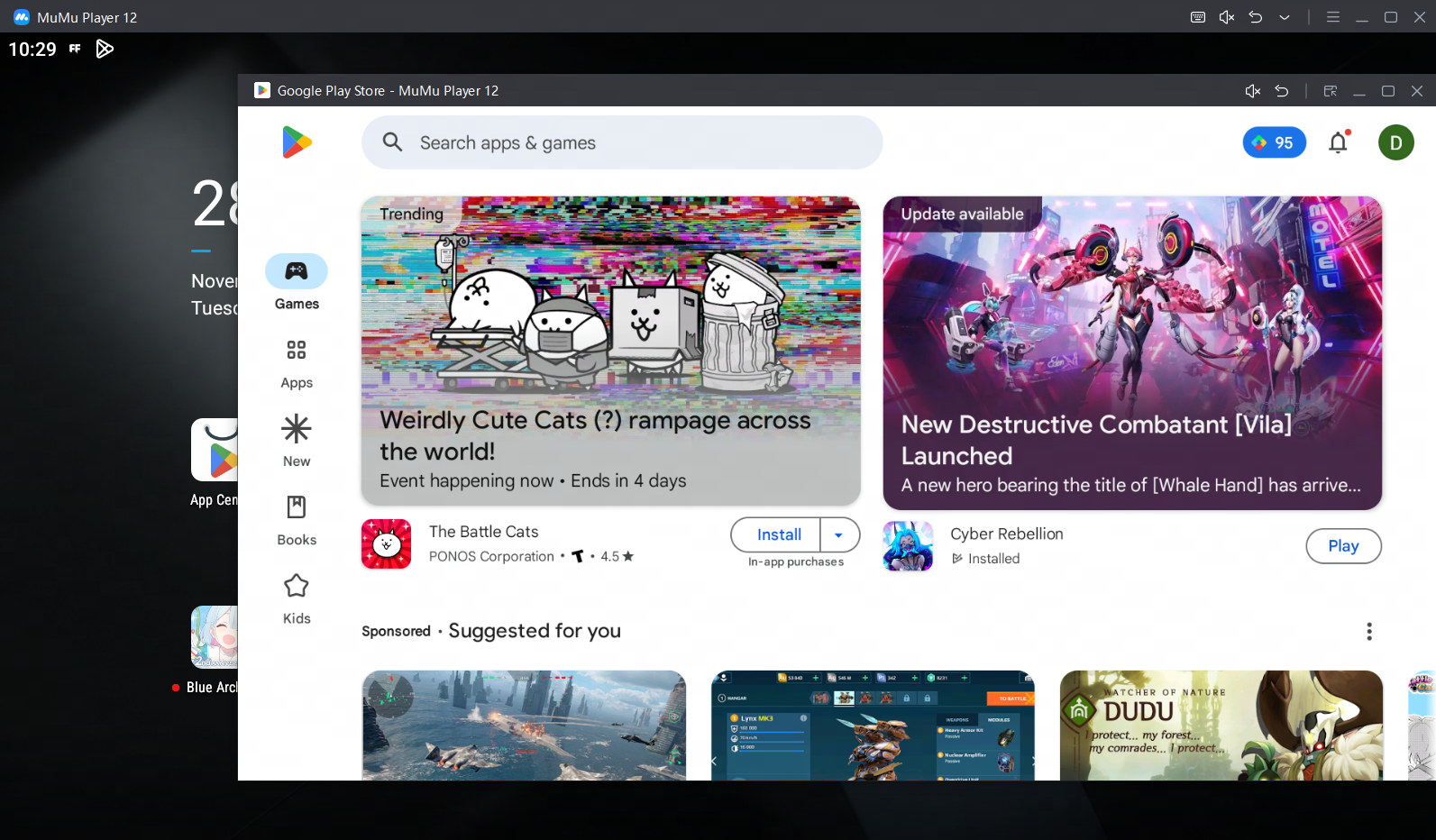Open the Trending Battle Cats event banner

pos(610,351)
